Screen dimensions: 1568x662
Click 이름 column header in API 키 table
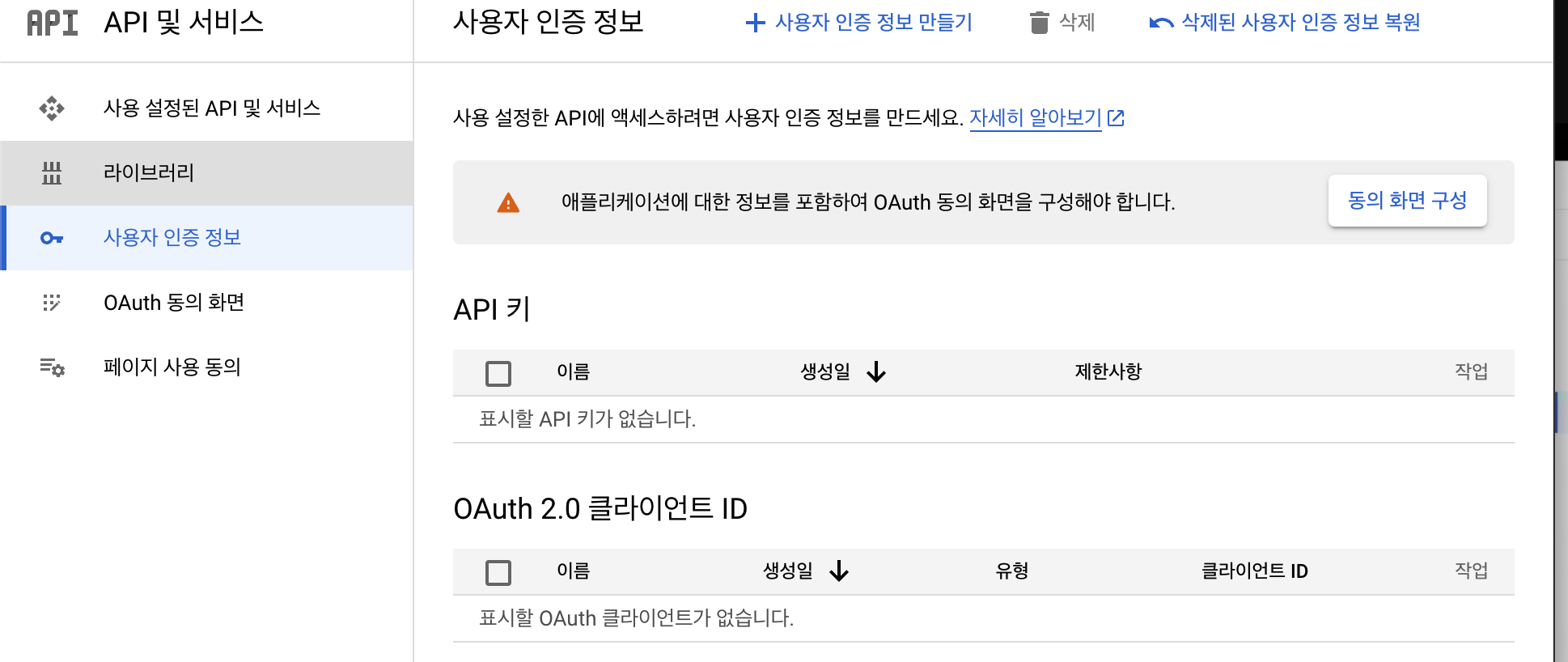[573, 372]
